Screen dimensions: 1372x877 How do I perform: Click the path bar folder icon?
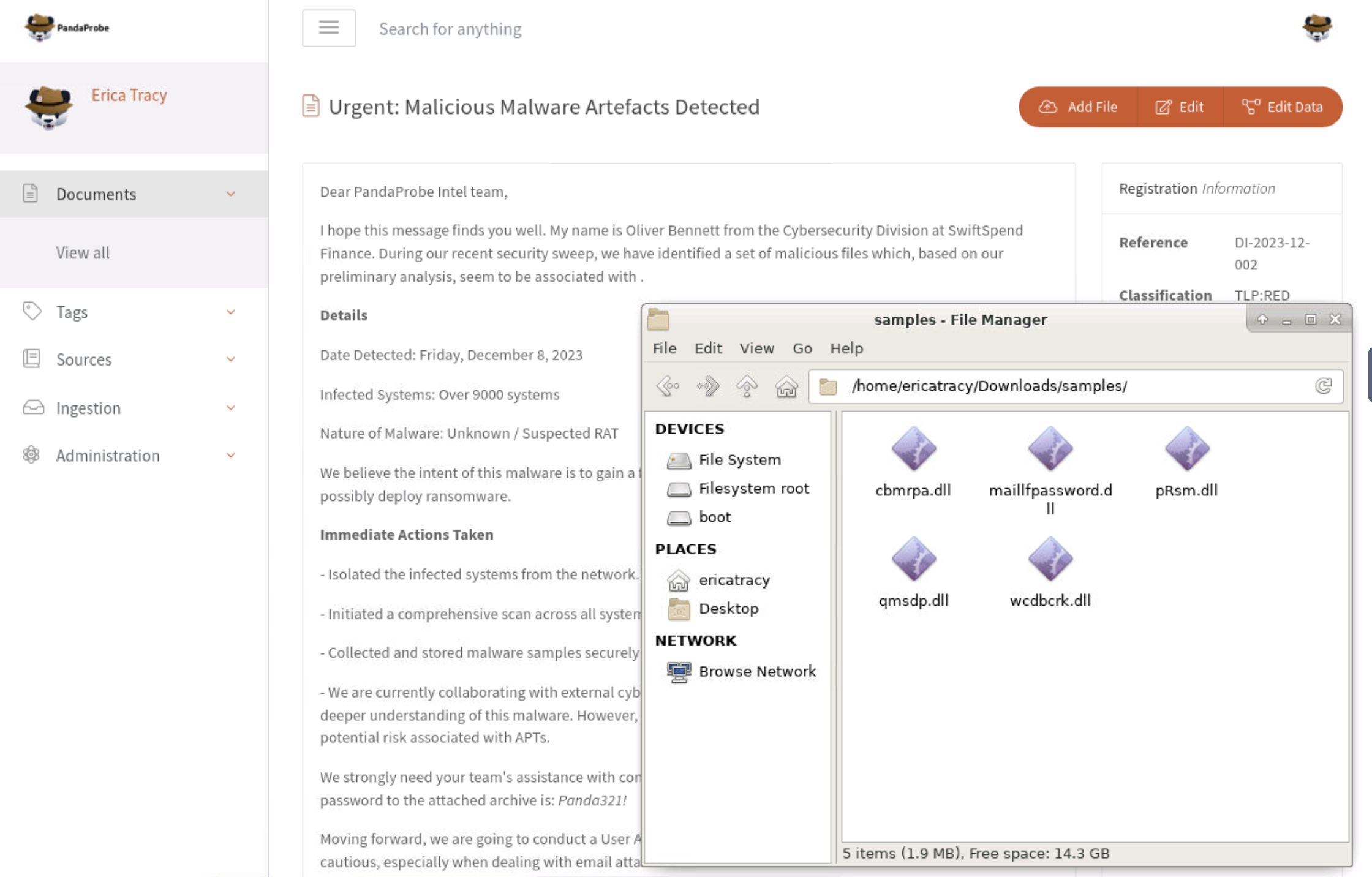click(827, 386)
